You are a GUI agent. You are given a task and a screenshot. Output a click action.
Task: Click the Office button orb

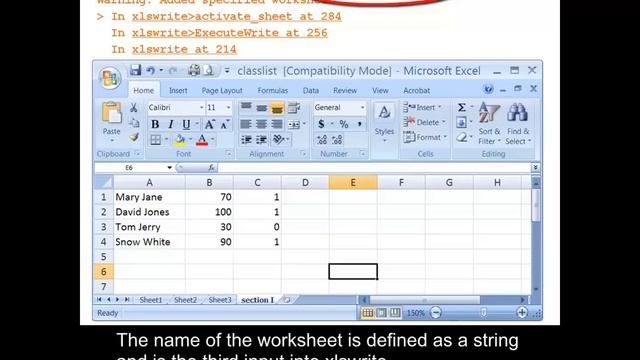pos(110,78)
